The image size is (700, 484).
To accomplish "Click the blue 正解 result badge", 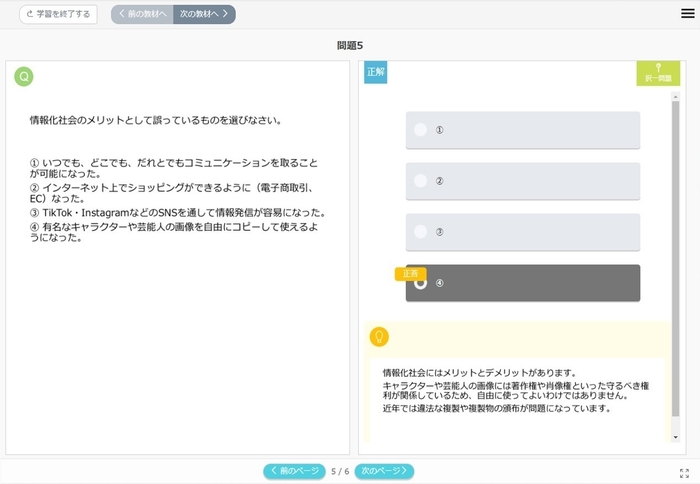I will (375, 72).
